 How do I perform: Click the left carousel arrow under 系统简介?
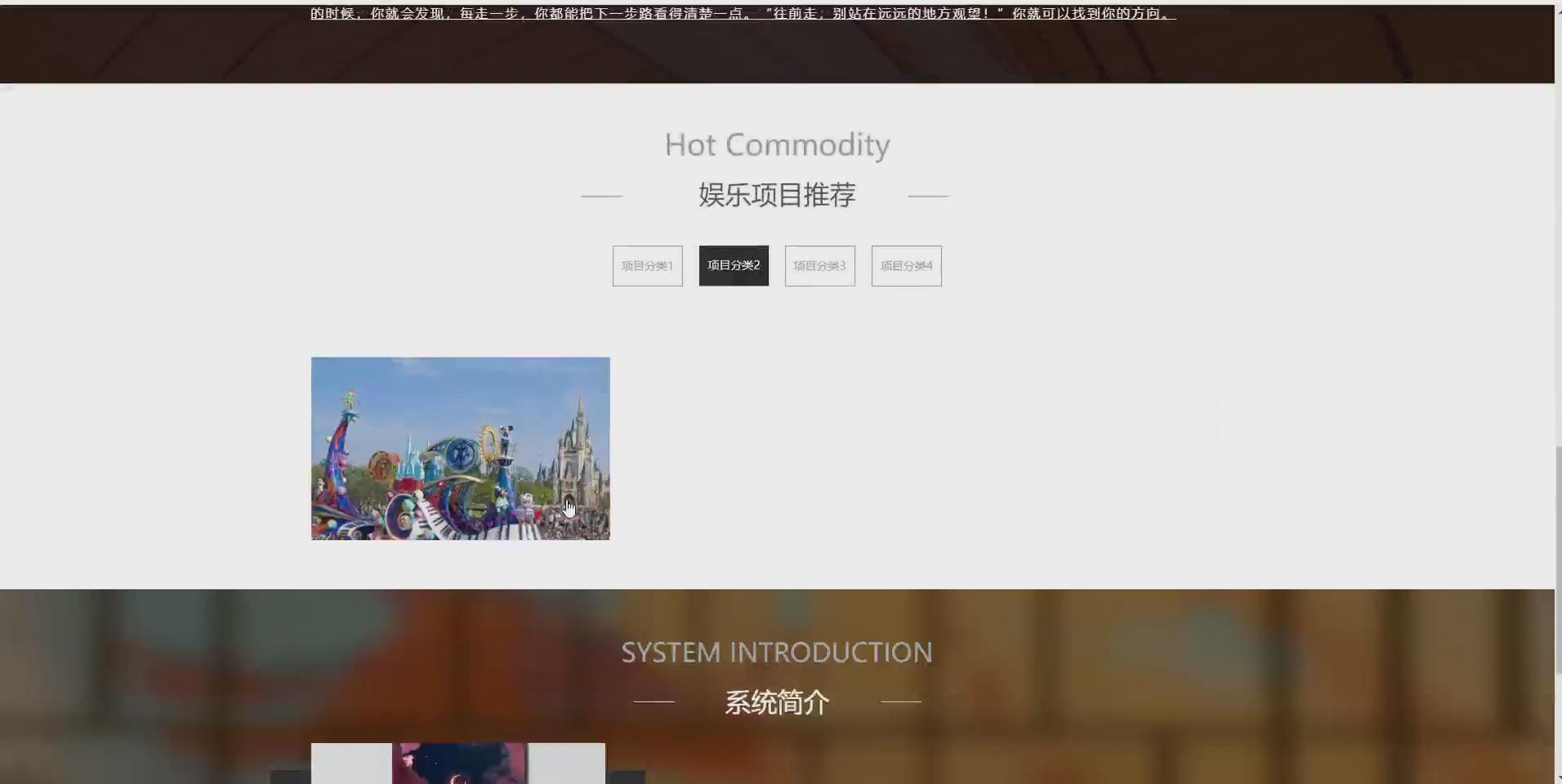[287, 777]
